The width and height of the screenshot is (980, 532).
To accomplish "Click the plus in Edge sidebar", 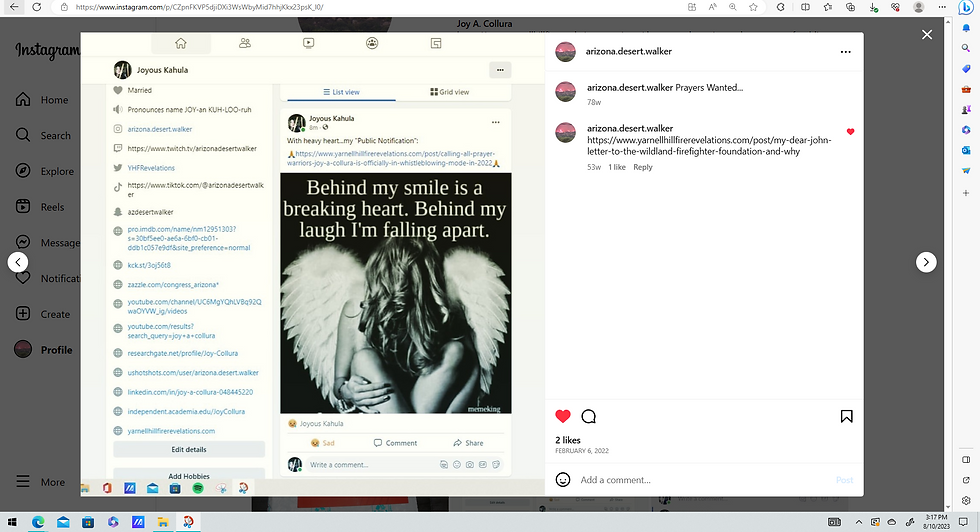I will 966,193.
